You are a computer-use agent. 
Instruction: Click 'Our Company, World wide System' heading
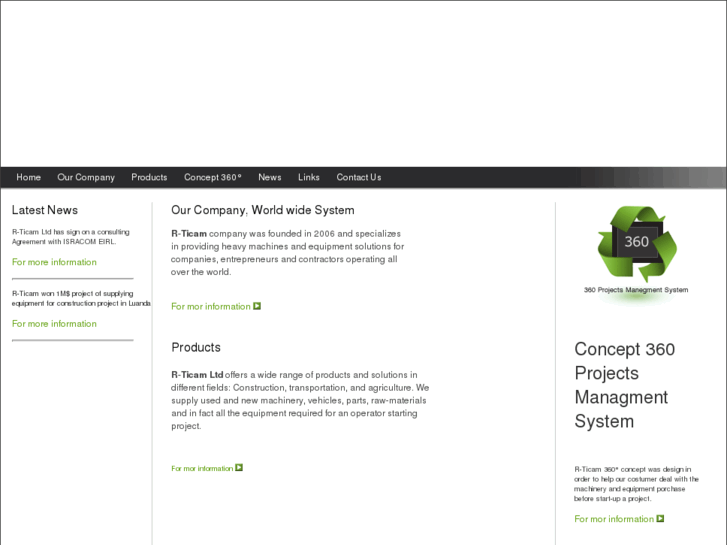[262, 210]
